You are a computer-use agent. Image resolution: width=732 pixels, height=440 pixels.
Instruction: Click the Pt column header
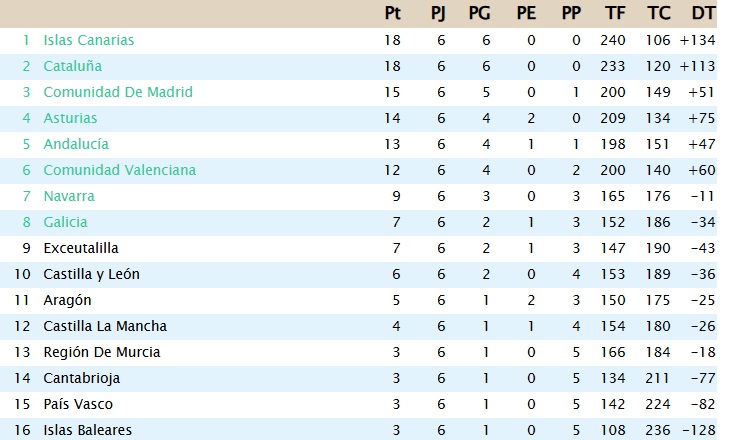[x=392, y=14]
